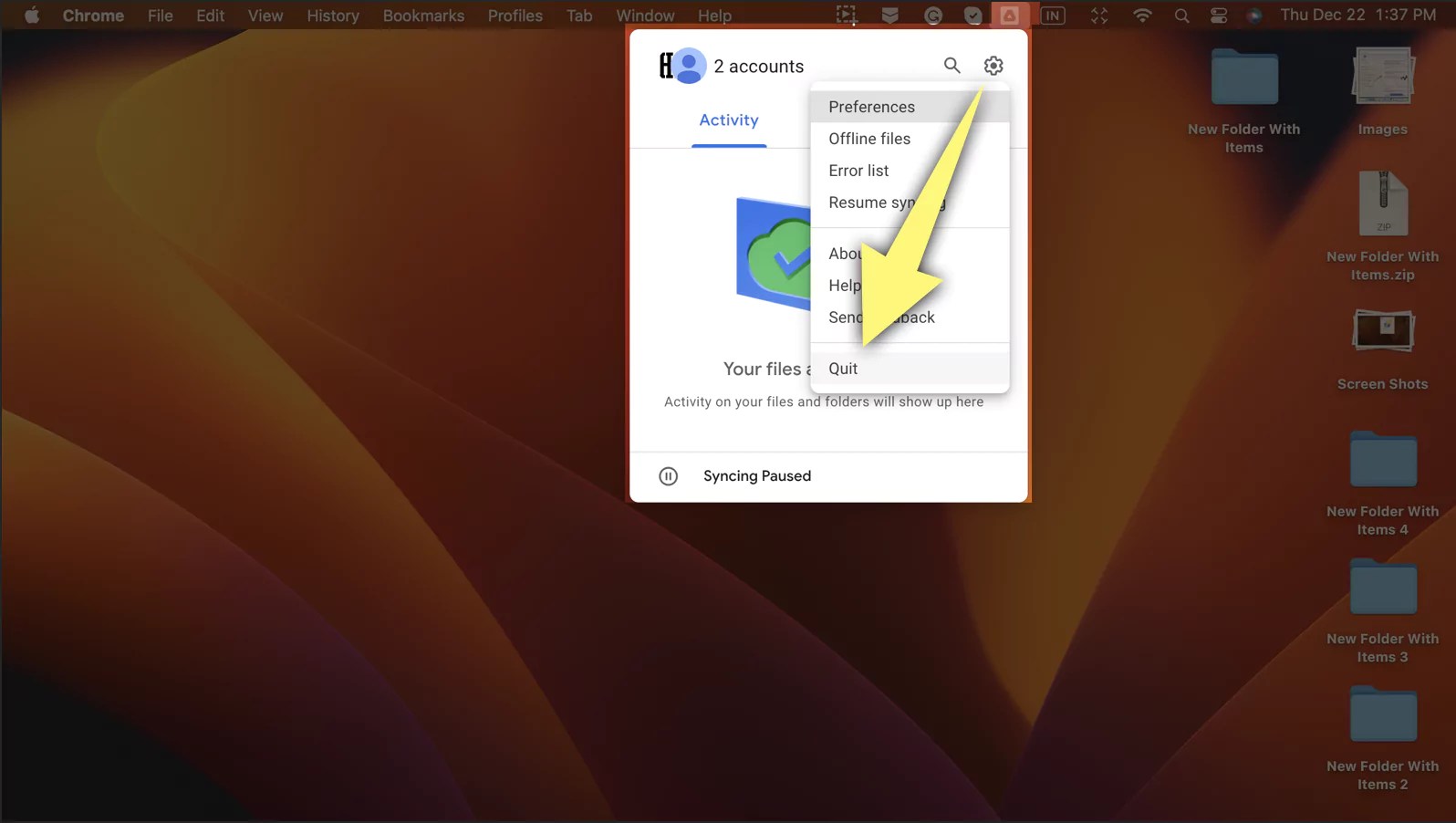The height and width of the screenshot is (823, 1456).
Task: Open Google Drive icon in menu bar
Action: tap(1010, 16)
